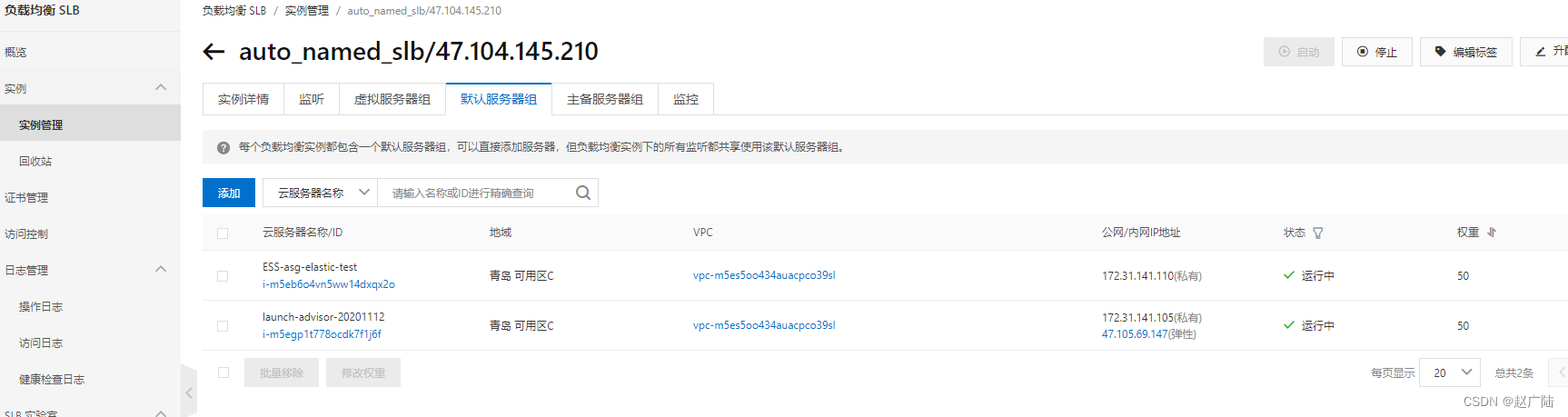The height and width of the screenshot is (417, 1568).
Task: Open VPC link in ESS-asg-elastic-test row
Action: point(764,275)
